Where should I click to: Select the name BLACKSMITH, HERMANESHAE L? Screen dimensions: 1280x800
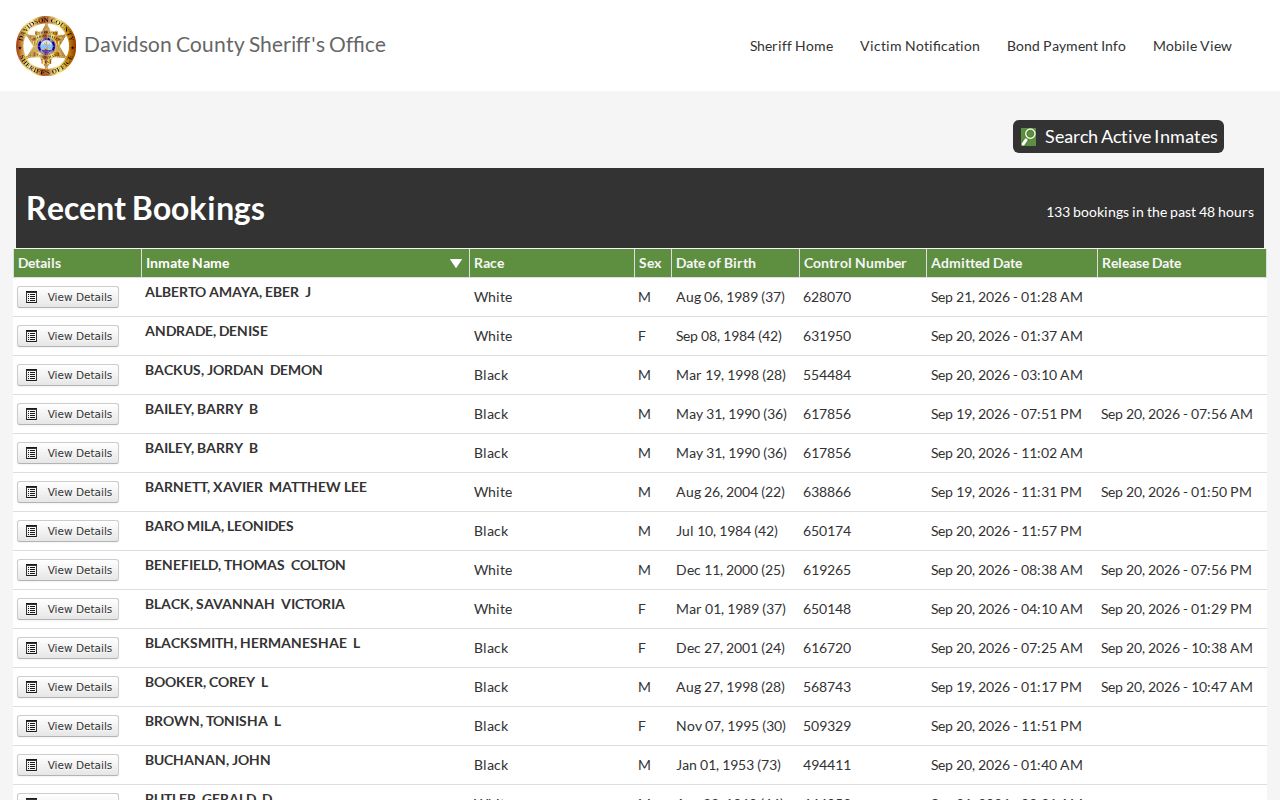tap(253, 643)
